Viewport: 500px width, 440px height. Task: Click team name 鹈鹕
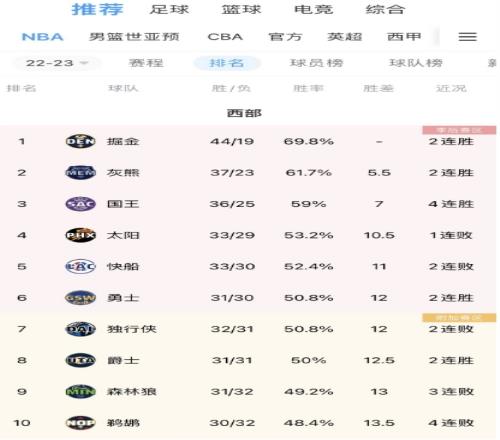click(123, 423)
